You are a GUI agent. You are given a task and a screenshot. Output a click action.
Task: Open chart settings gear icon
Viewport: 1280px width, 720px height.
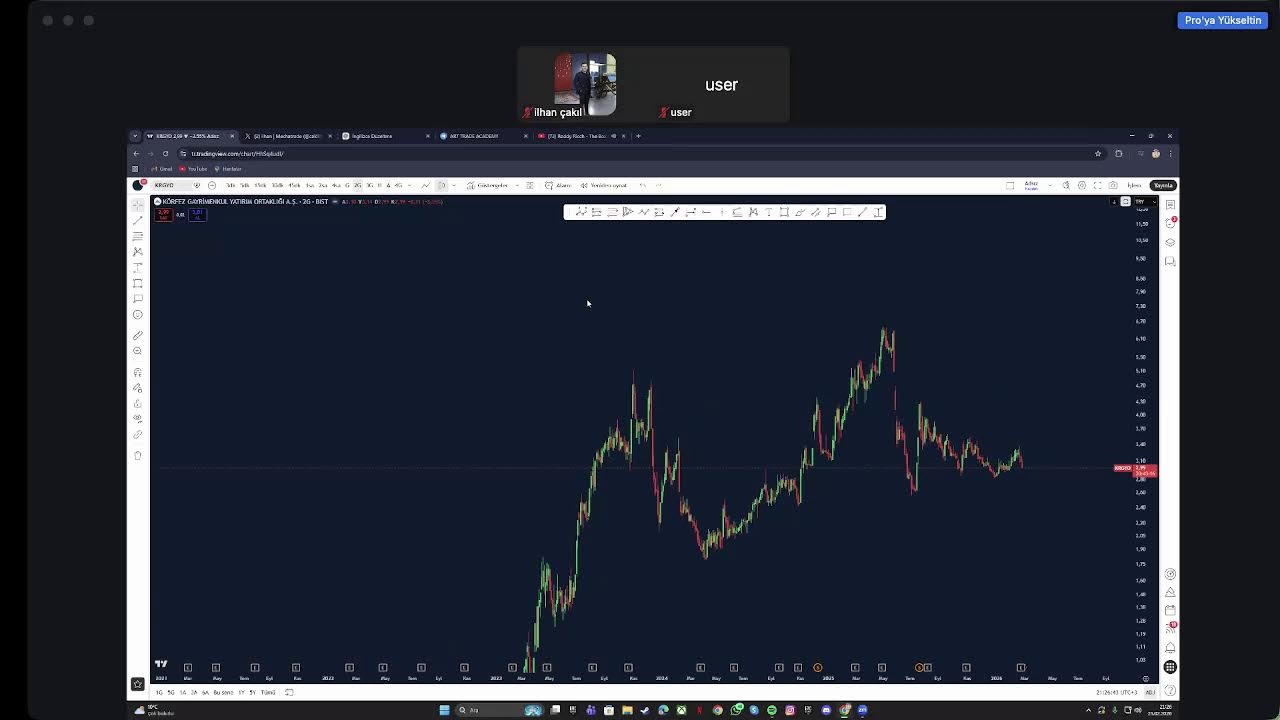point(1082,185)
